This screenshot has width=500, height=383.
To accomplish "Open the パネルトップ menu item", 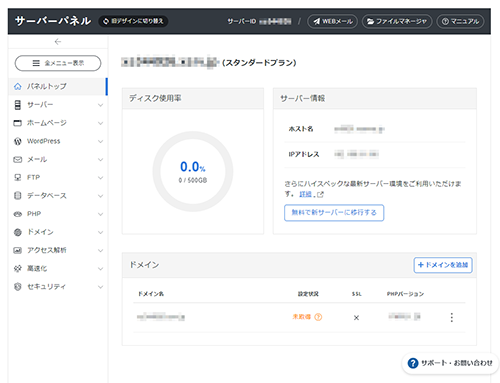I will [x=57, y=86].
